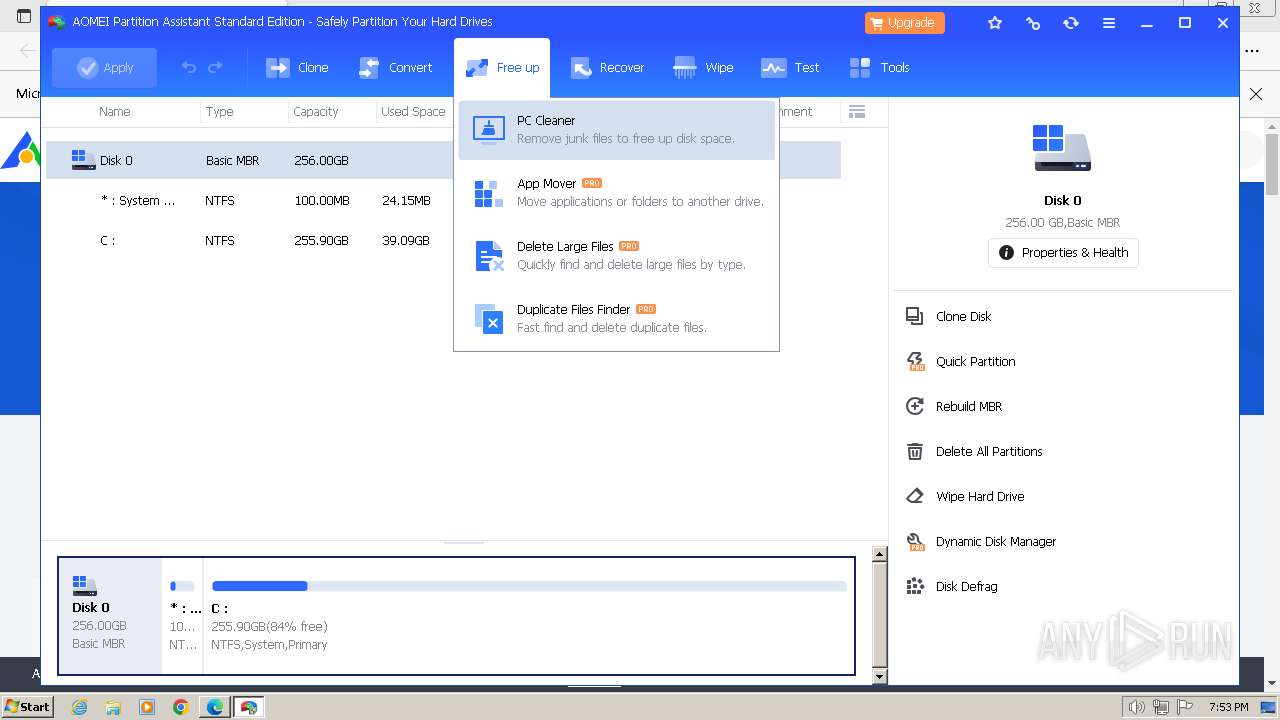Open Chrome from the taskbar

pyautogui.click(x=181, y=707)
